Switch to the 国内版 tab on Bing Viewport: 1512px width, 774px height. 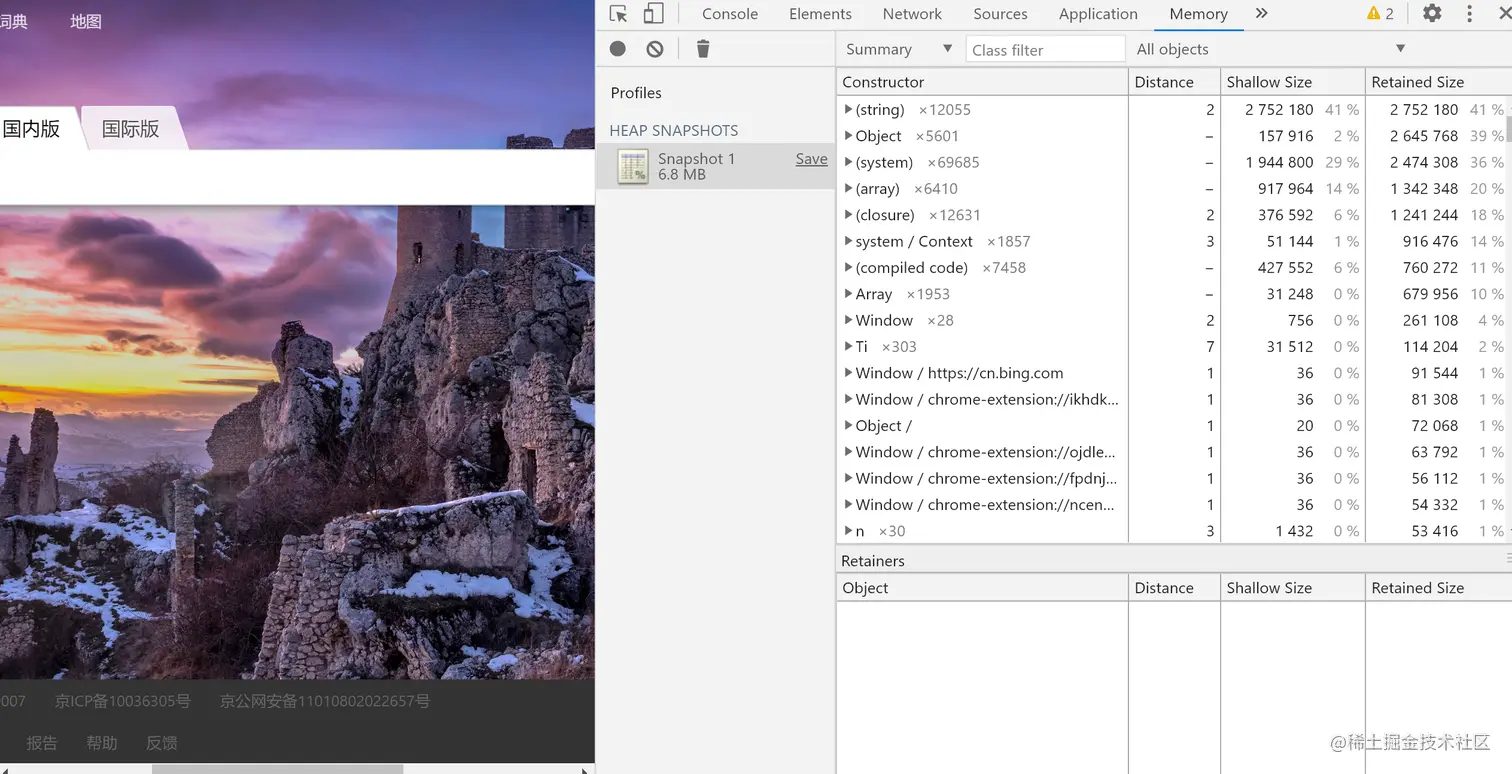pyautogui.click(x=36, y=128)
